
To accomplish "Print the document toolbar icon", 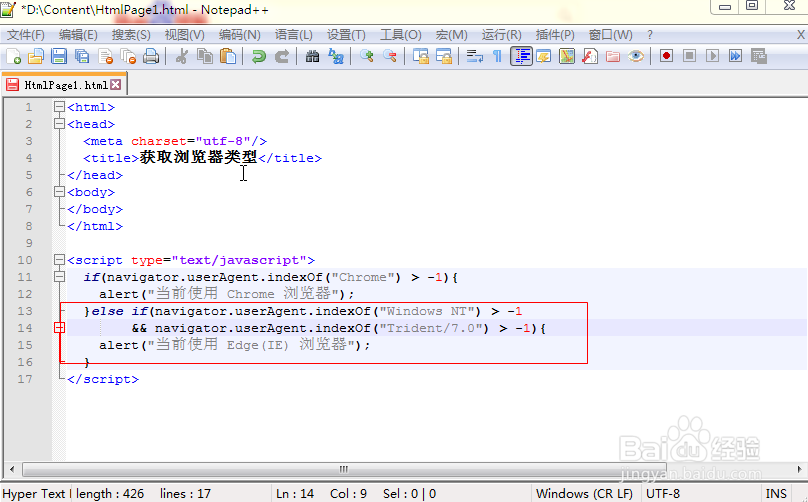I will tap(150, 56).
